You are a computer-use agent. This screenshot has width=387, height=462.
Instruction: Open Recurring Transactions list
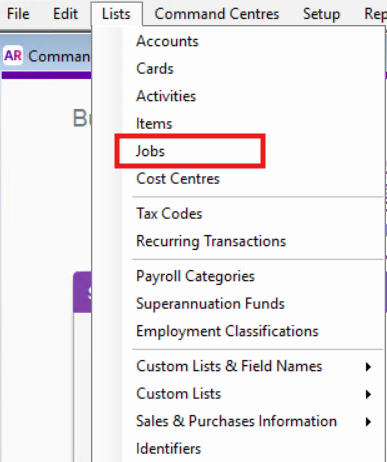click(x=211, y=241)
